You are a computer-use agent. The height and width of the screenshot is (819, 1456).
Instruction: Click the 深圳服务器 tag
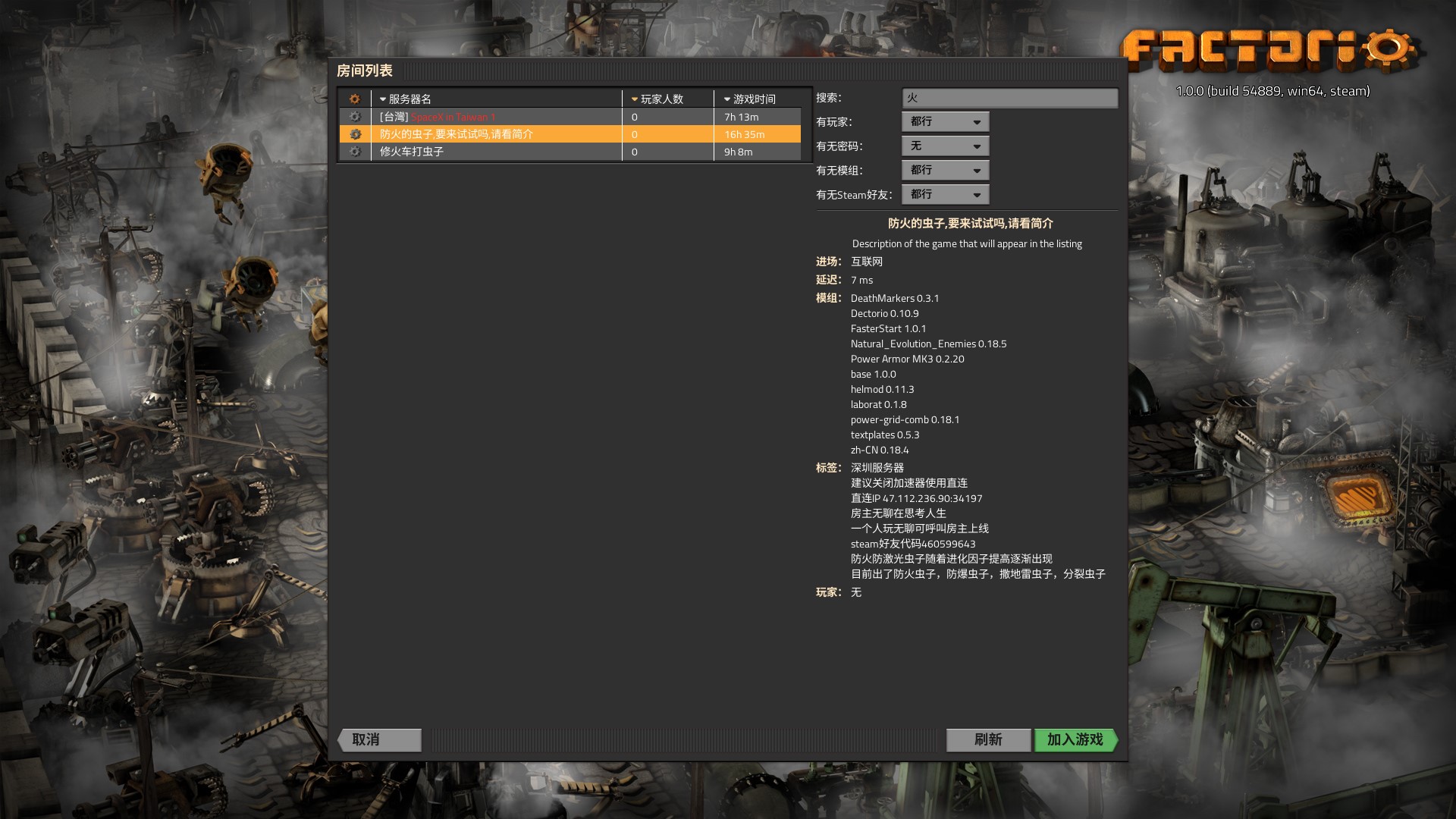point(877,468)
